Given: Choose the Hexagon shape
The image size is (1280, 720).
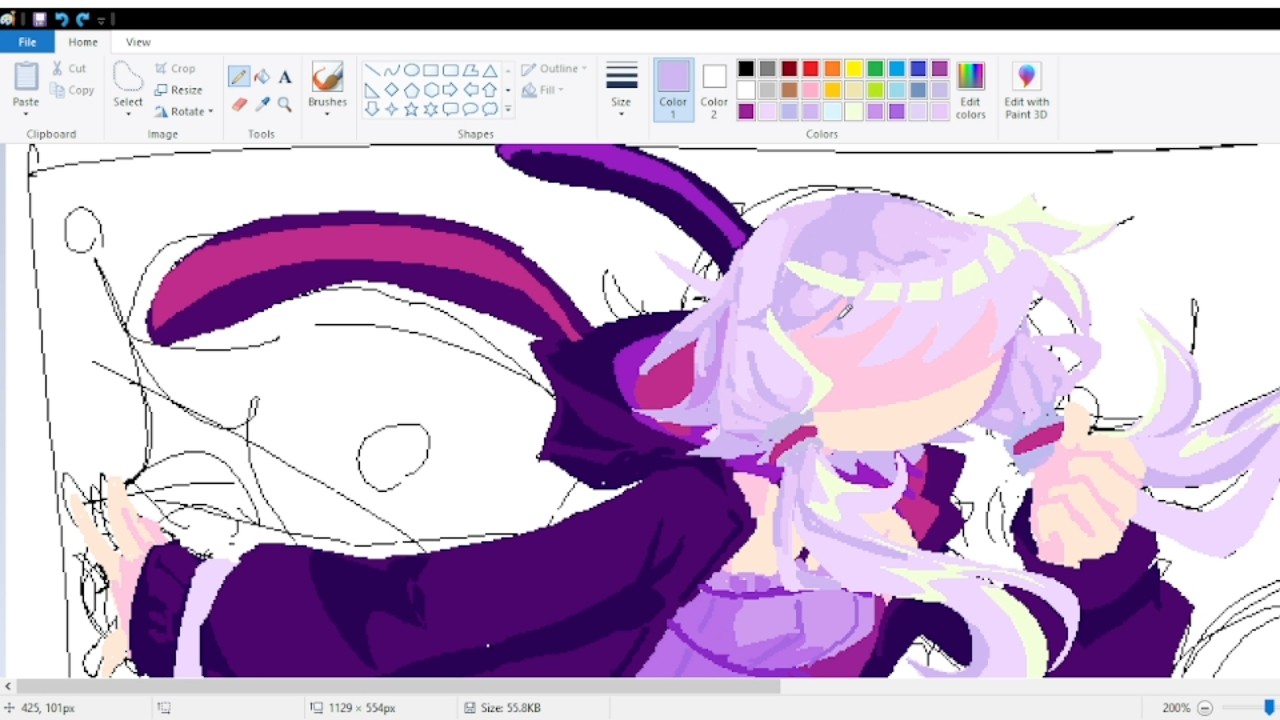Looking at the screenshot, I should (x=431, y=90).
